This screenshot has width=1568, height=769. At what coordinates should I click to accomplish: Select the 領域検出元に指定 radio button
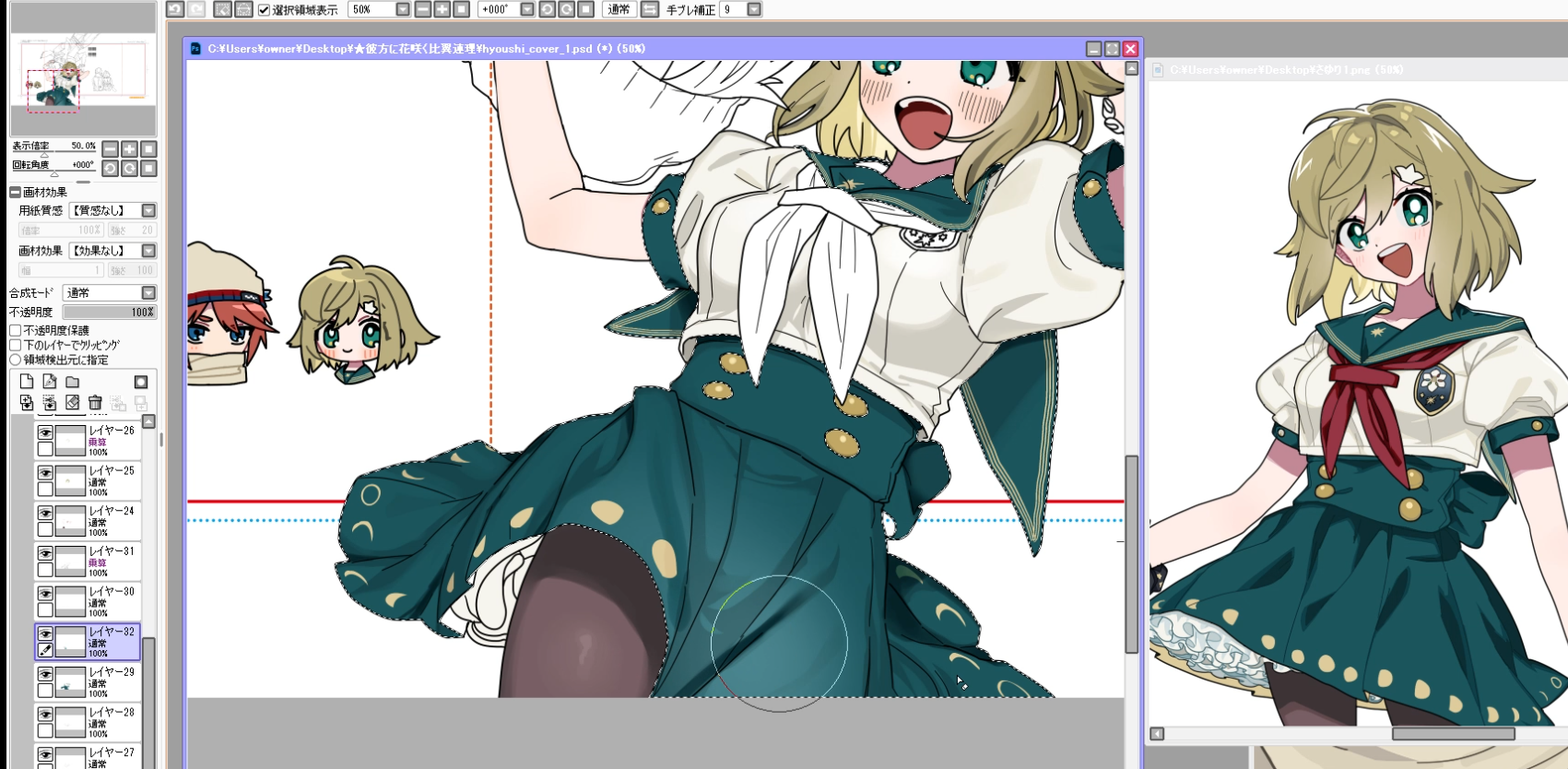click(16, 360)
